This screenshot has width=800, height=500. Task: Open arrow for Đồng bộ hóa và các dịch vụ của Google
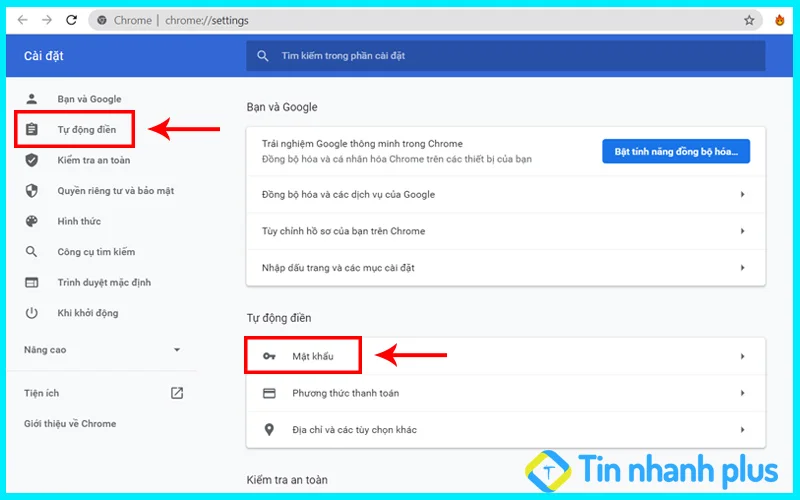point(742,194)
